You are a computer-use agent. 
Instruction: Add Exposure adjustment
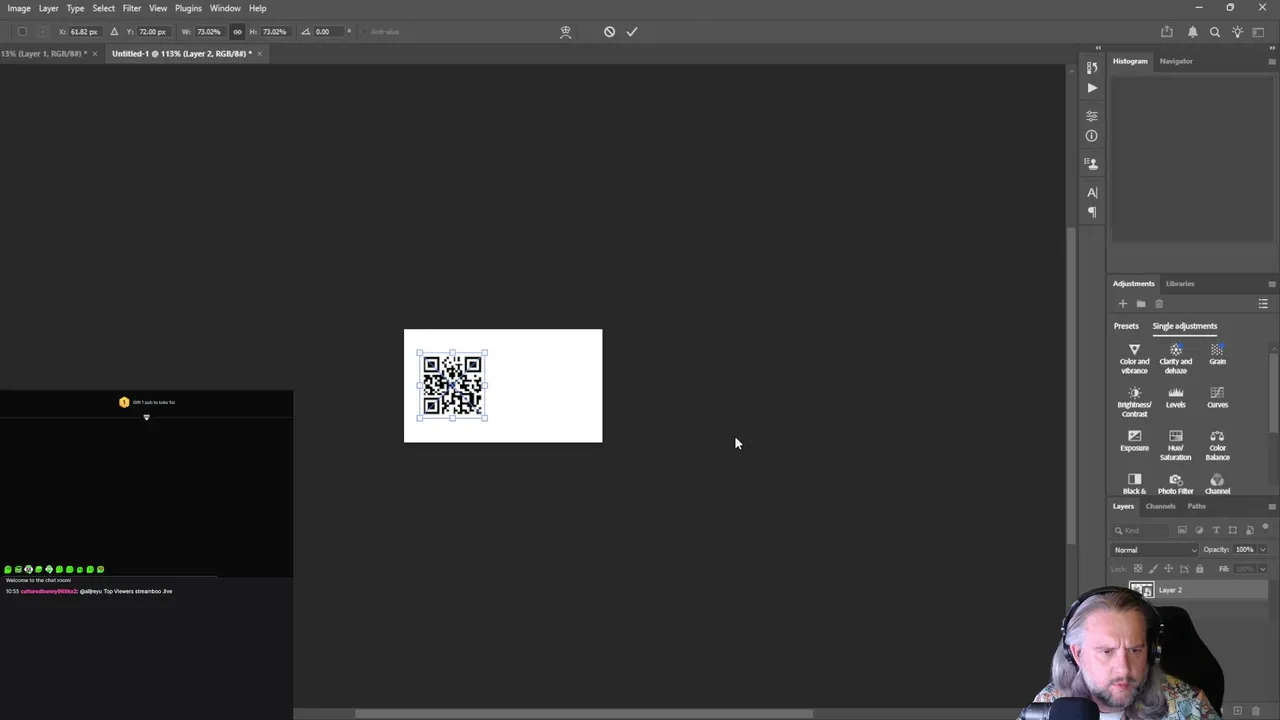point(1134,441)
